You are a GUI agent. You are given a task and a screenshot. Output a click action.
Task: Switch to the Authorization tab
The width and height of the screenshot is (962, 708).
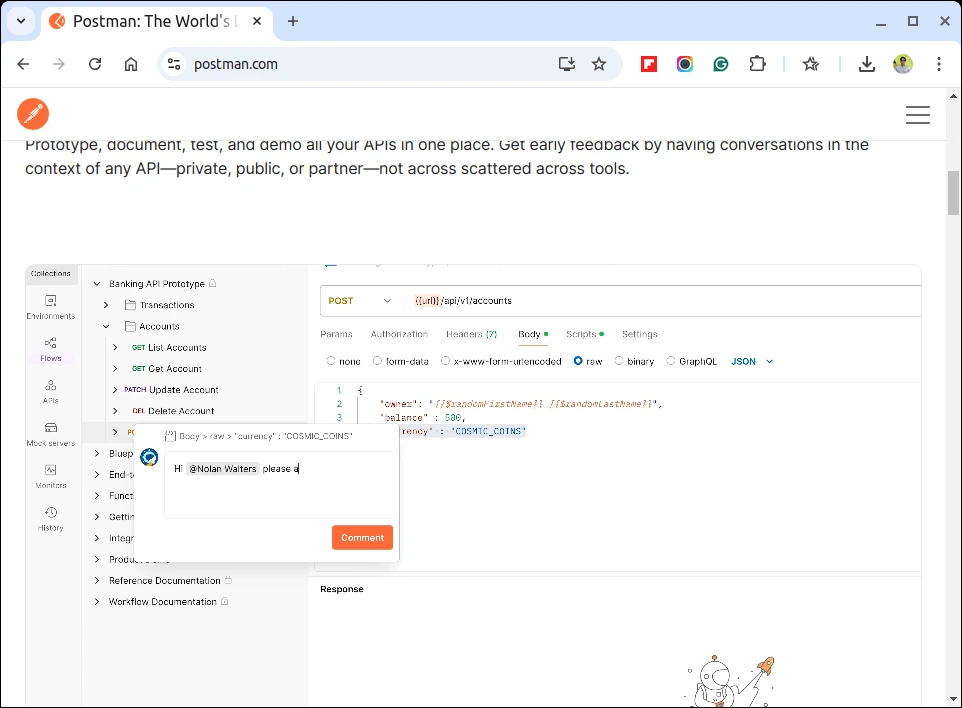(399, 334)
